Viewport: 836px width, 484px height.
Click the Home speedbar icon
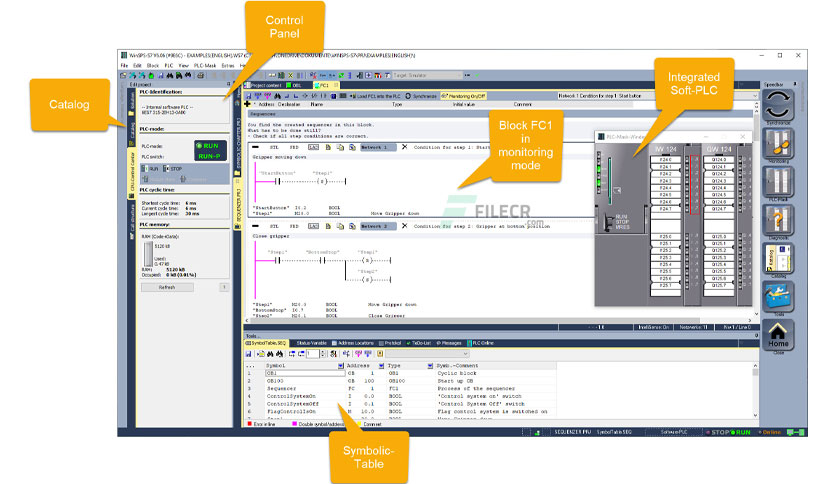pos(778,335)
